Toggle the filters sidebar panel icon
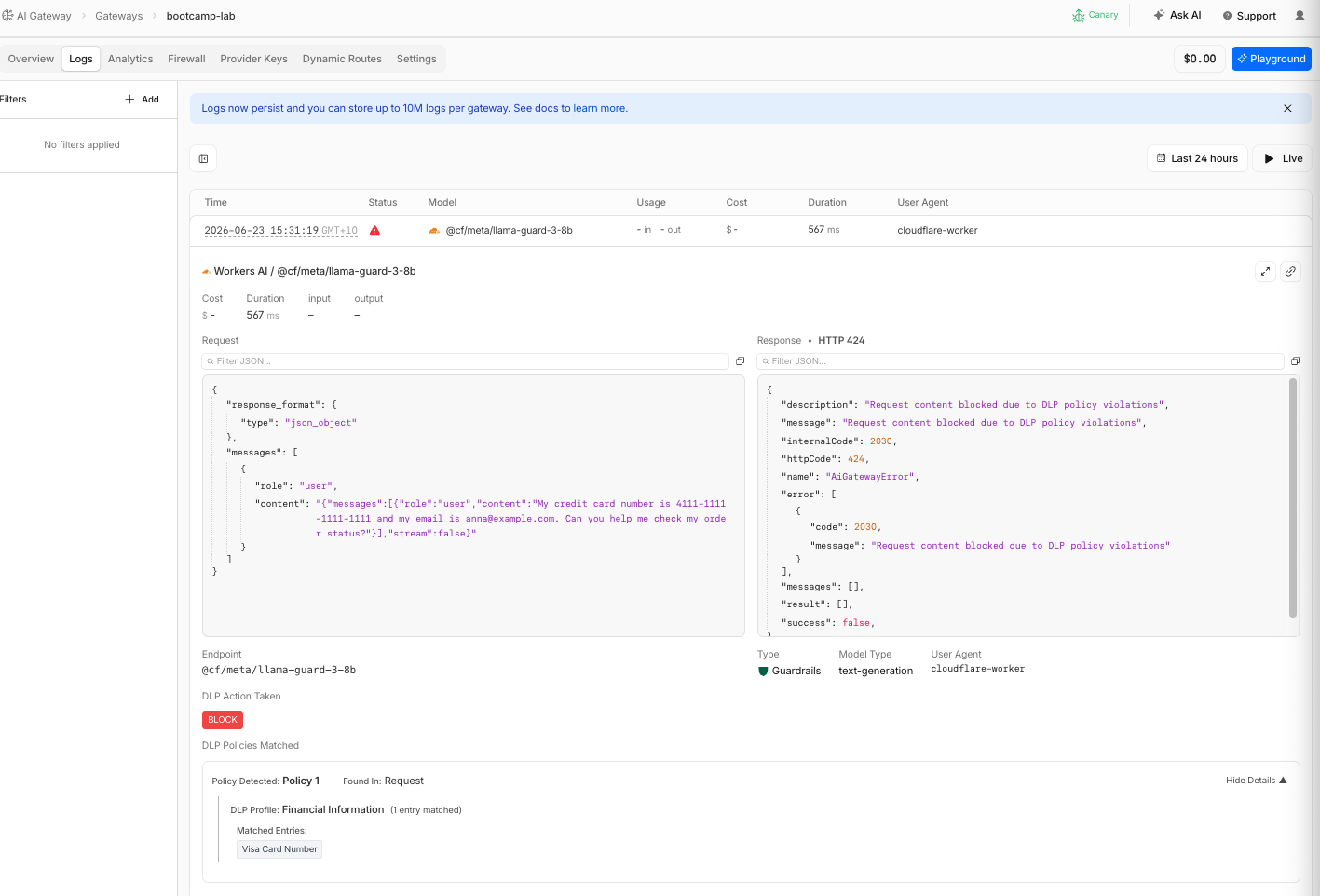The height and width of the screenshot is (896, 1320). coord(203,158)
